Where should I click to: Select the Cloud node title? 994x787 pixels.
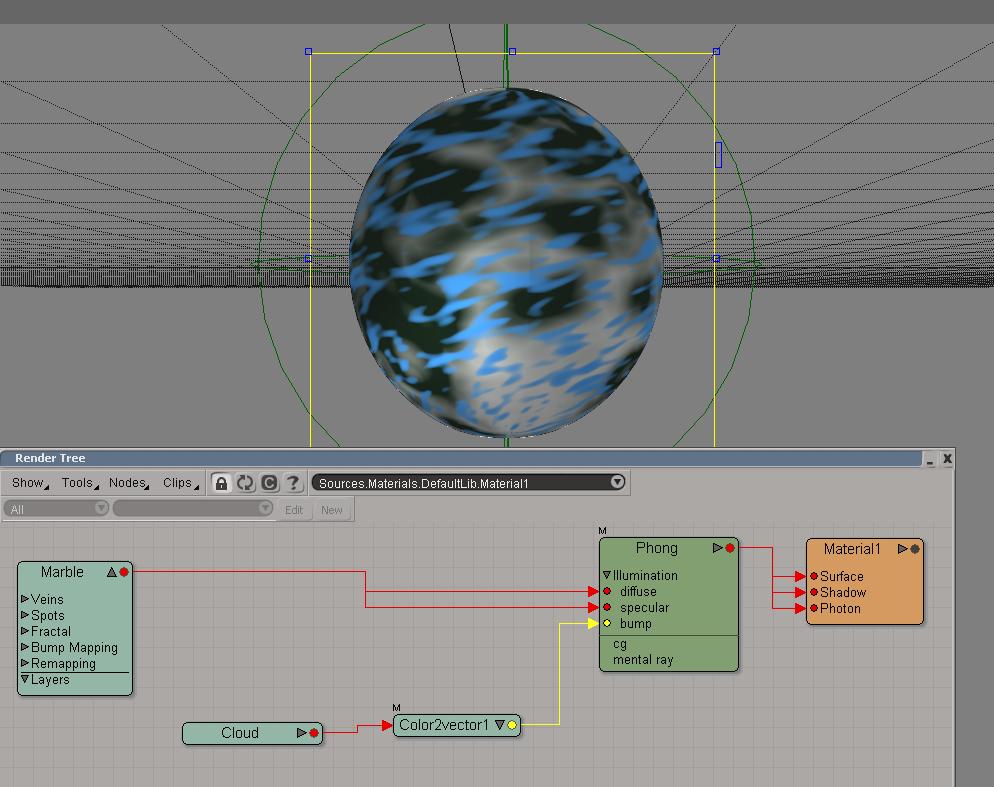(x=240, y=733)
